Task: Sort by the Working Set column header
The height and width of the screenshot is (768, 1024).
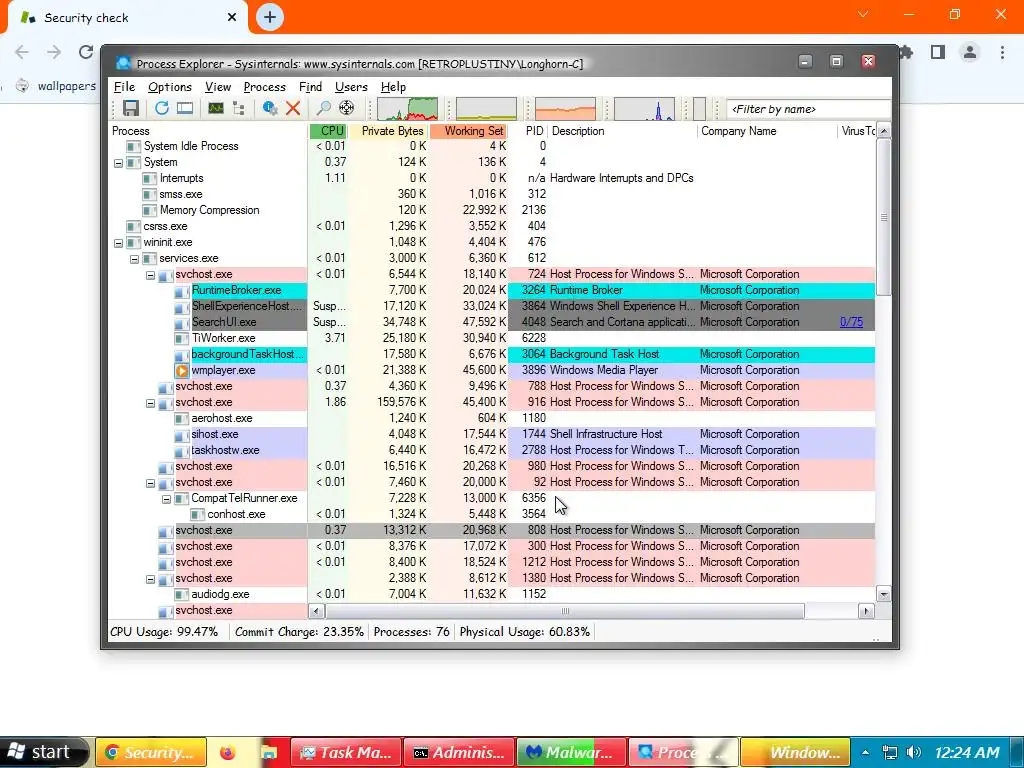Action: click(468, 131)
